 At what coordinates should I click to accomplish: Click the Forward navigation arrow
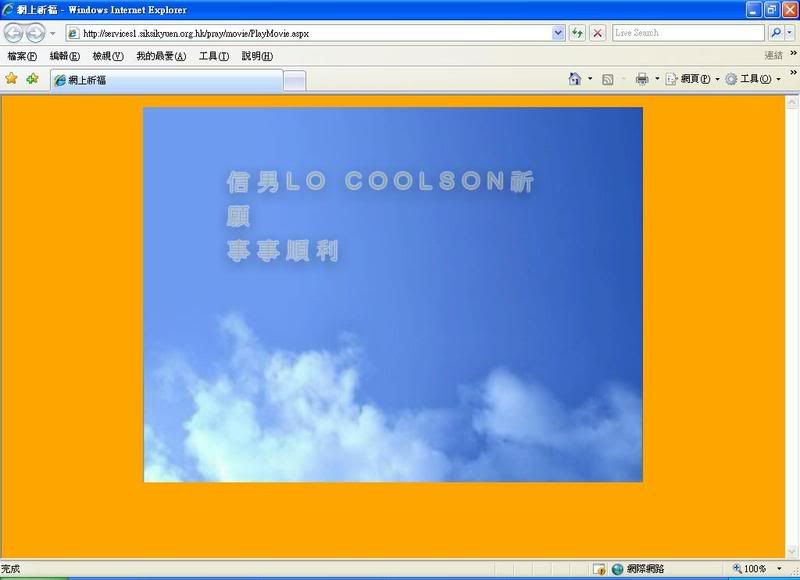35,33
